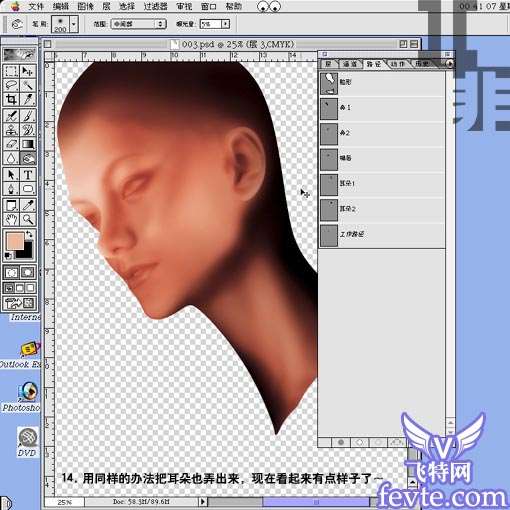Open the brush size picker dropdown
The height and width of the screenshot is (510, 510).
pyautogui.click(x=74, y=24)
